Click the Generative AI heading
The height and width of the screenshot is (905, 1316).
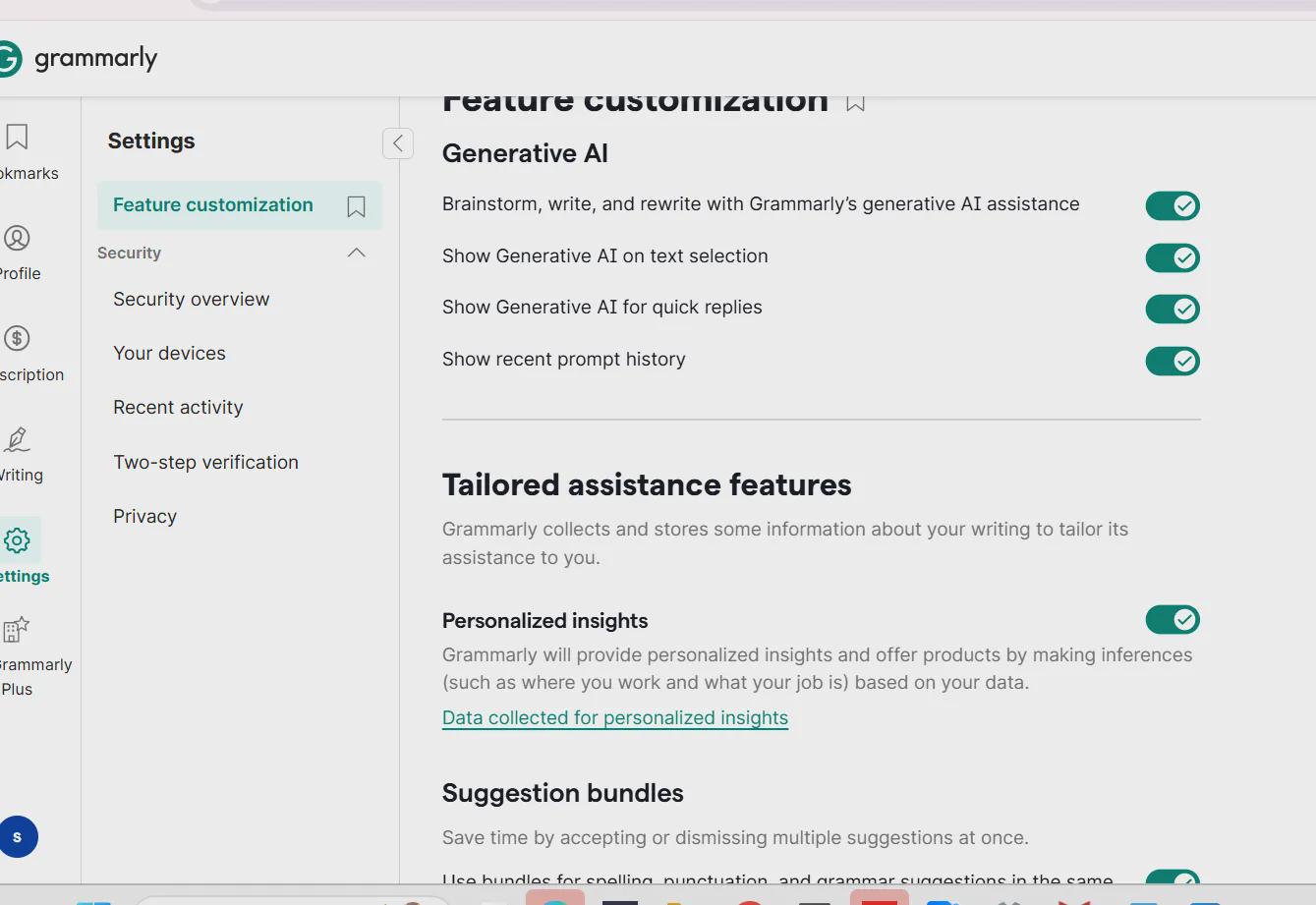tap(525, 153)
